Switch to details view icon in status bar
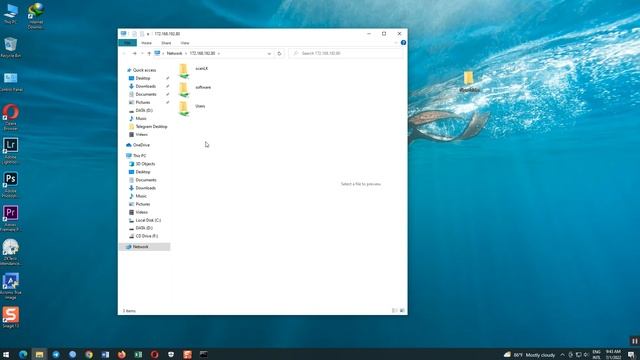This screenshot has width=640, height=360. pos(394,311)
